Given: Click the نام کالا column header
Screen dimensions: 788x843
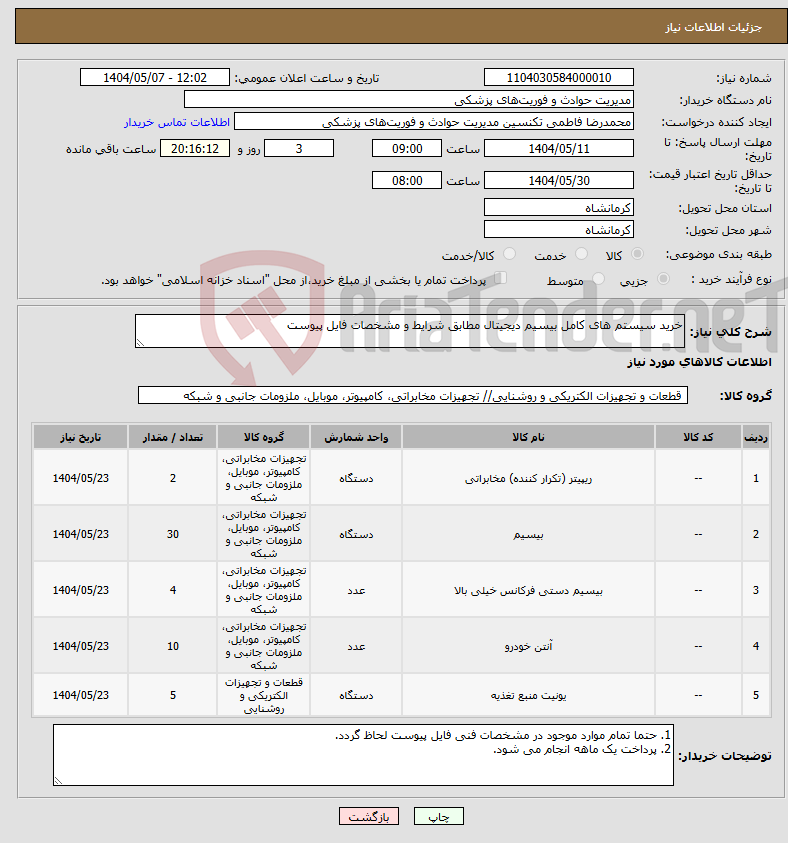Looking at the screenshot, I should coord(528,437).
